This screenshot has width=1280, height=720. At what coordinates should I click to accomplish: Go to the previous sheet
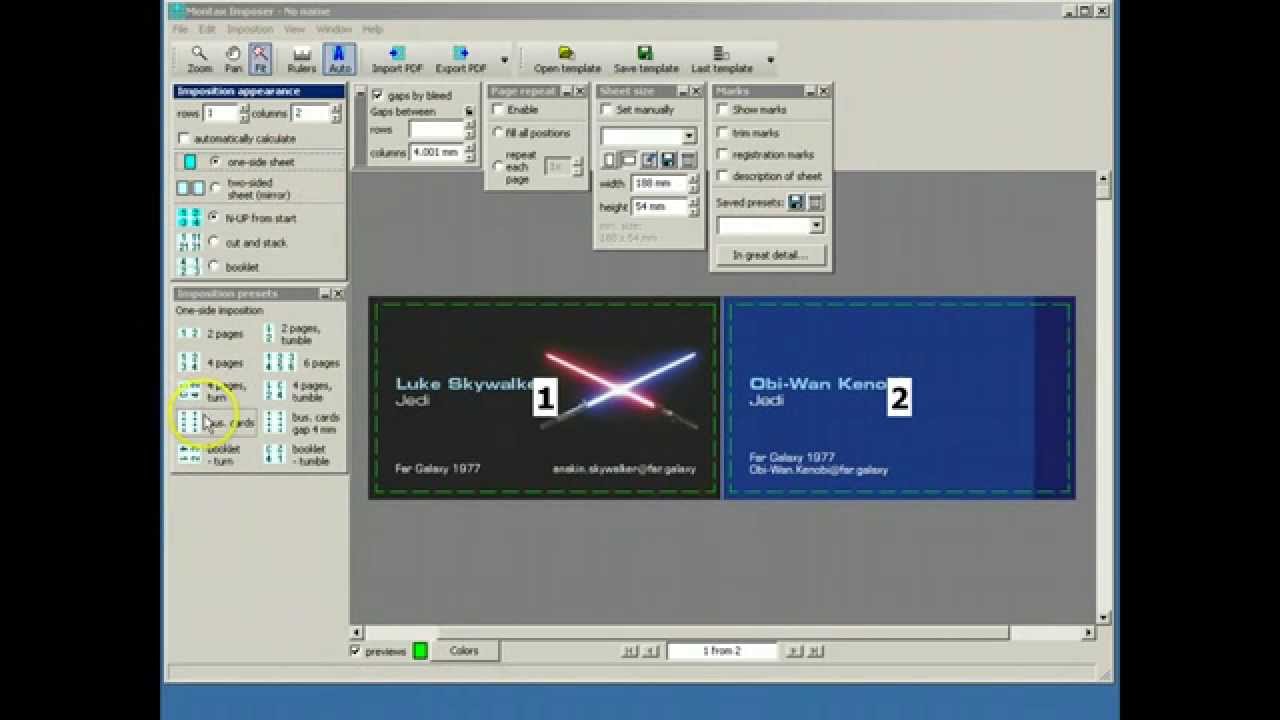tap(650, 651)
